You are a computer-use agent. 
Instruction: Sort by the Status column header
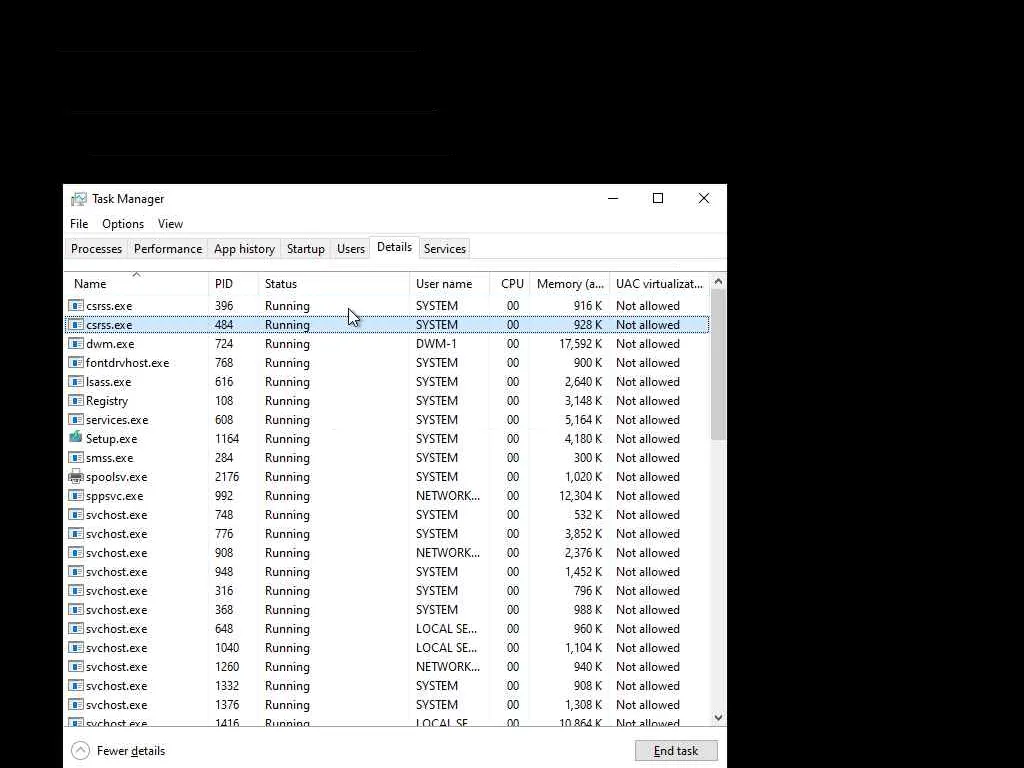coord(334,283)
